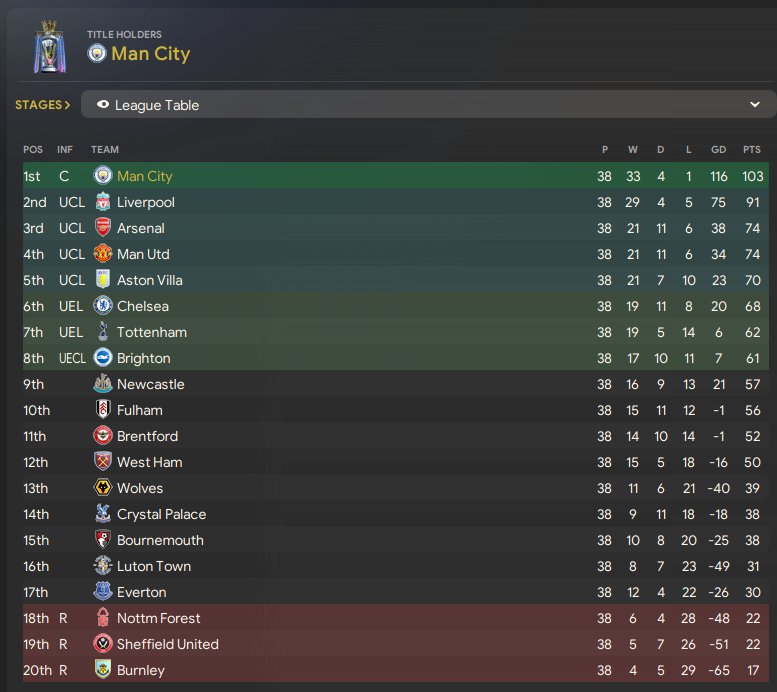Open Man City title holders link
The height and width of the screenshot is (692, 777).
151,54
